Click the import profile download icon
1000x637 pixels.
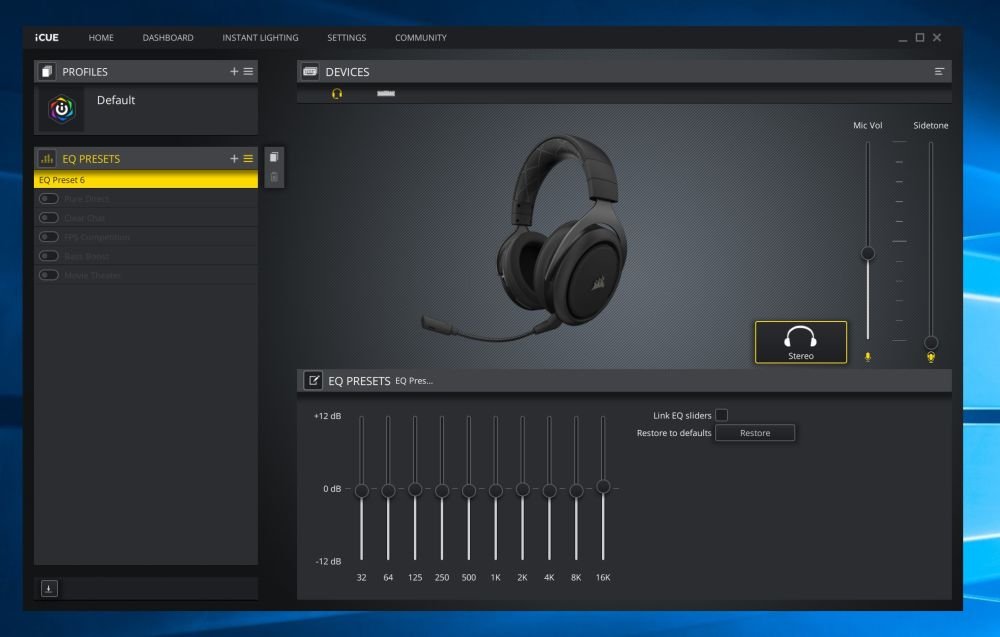click(49, 588)
